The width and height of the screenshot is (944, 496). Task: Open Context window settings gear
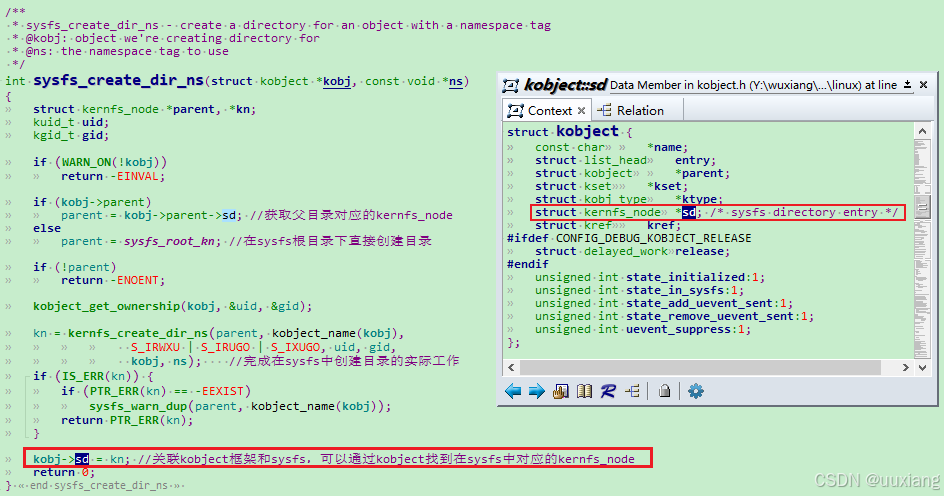tap(695, 391)
